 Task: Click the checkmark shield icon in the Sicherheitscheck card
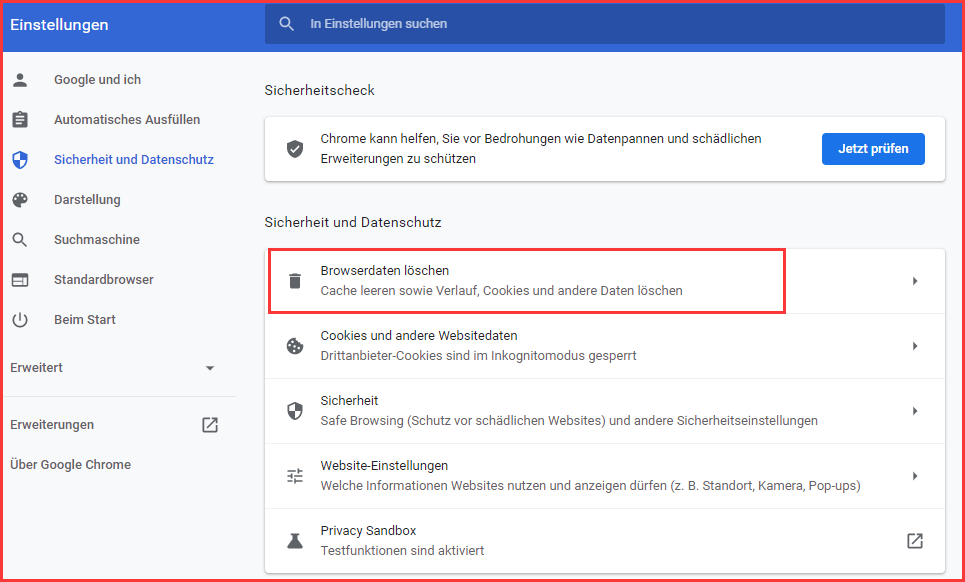pos(295,148)
